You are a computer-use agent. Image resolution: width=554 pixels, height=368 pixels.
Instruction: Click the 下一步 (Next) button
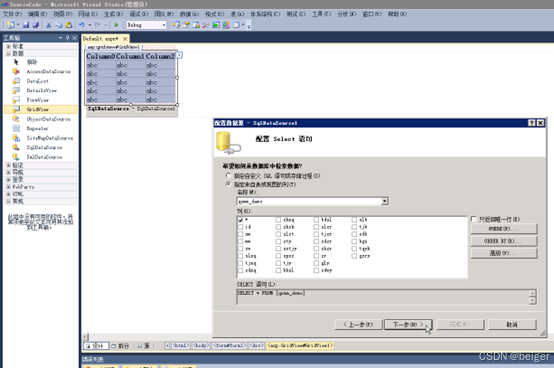click(408, 325)
